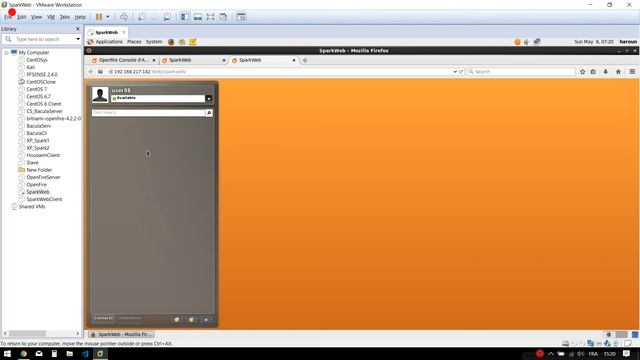Screen dimensions: 640x360
Task: Select XP_Spark1 in the library
Action: click(x=38, y=141)
